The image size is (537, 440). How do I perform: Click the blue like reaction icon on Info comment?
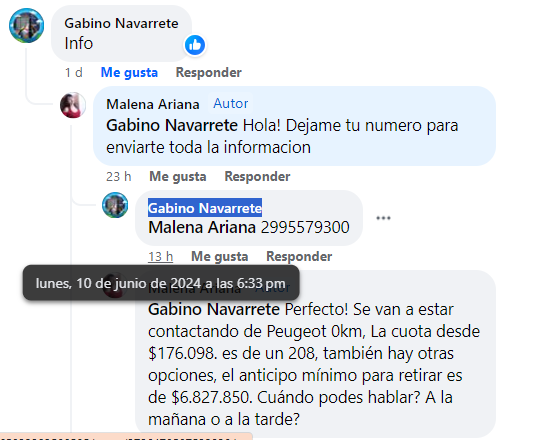195,45
